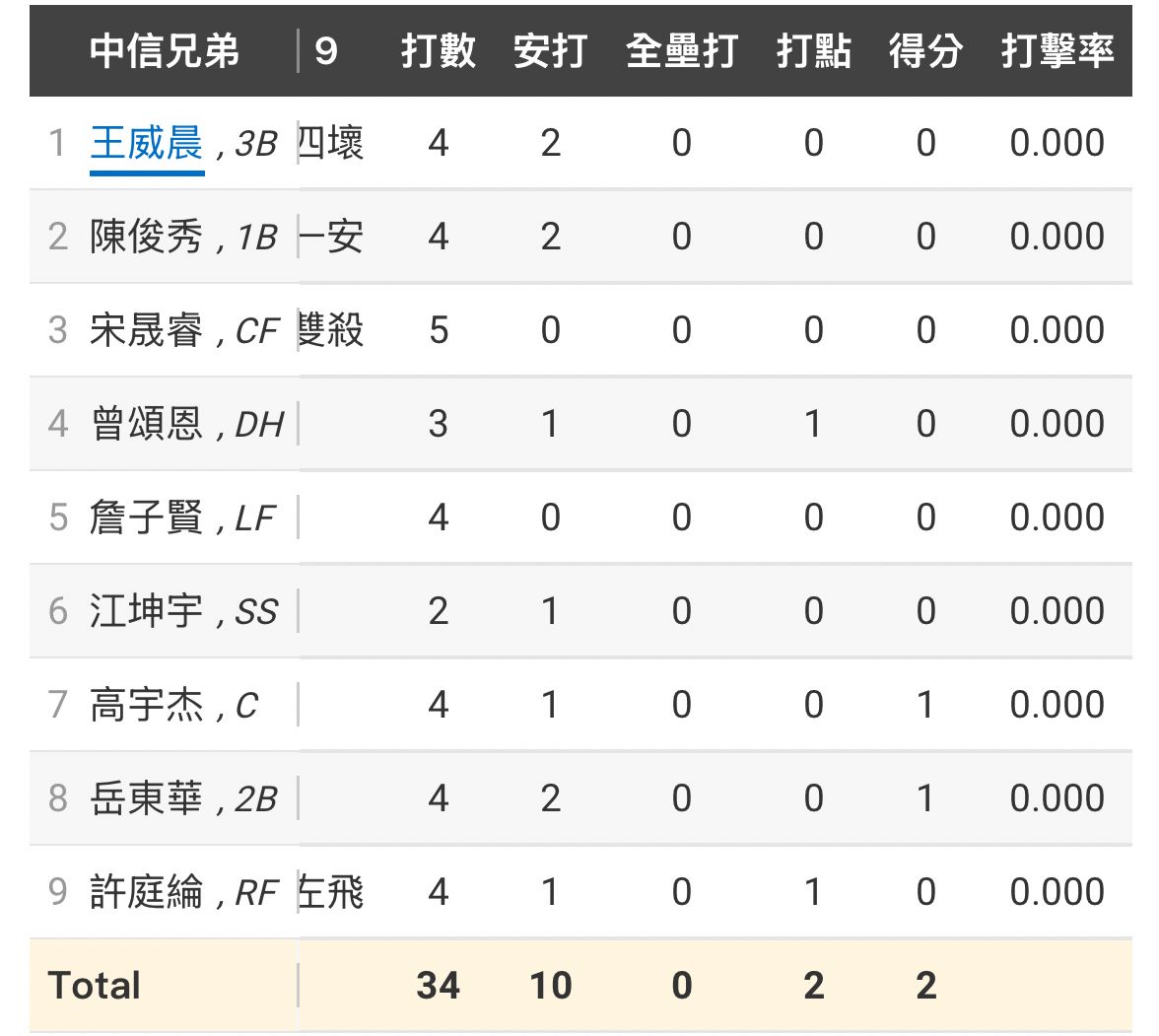The image size is (1159, 1036).
Task: Click the Total row label
Action: click(95, 986)
